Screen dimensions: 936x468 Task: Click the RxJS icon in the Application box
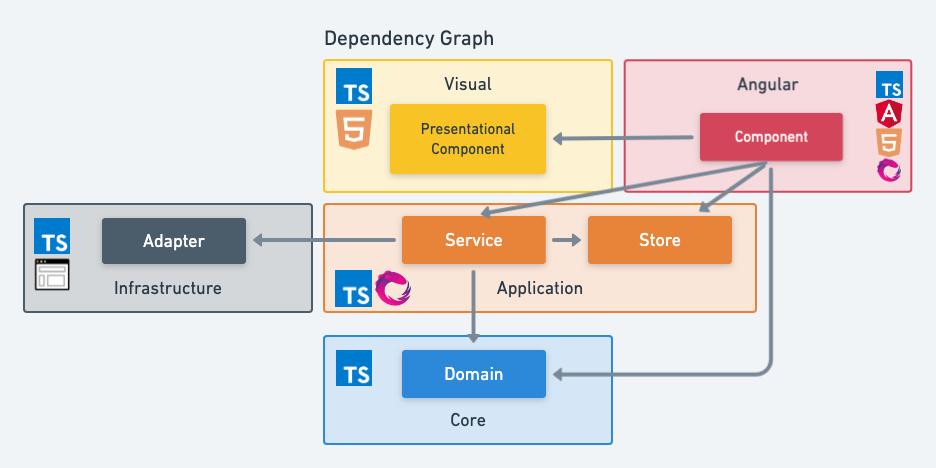393,290
